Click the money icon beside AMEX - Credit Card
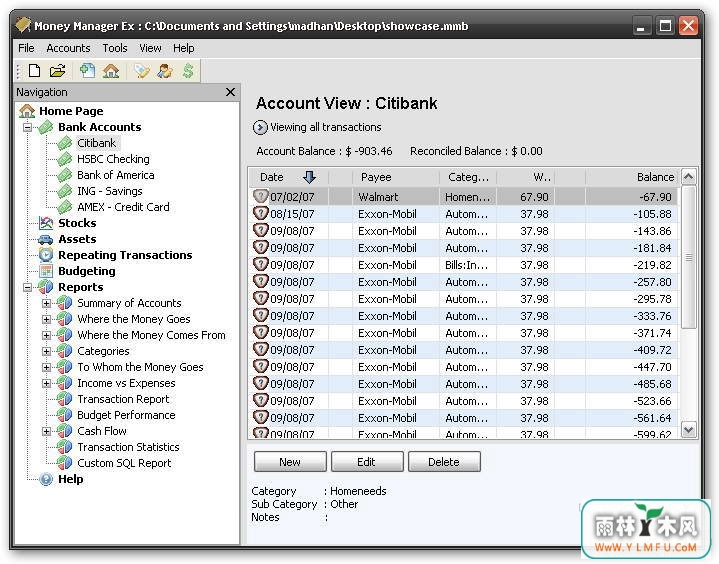The height and width of the screenshot is (564, 719). point(65,207)
